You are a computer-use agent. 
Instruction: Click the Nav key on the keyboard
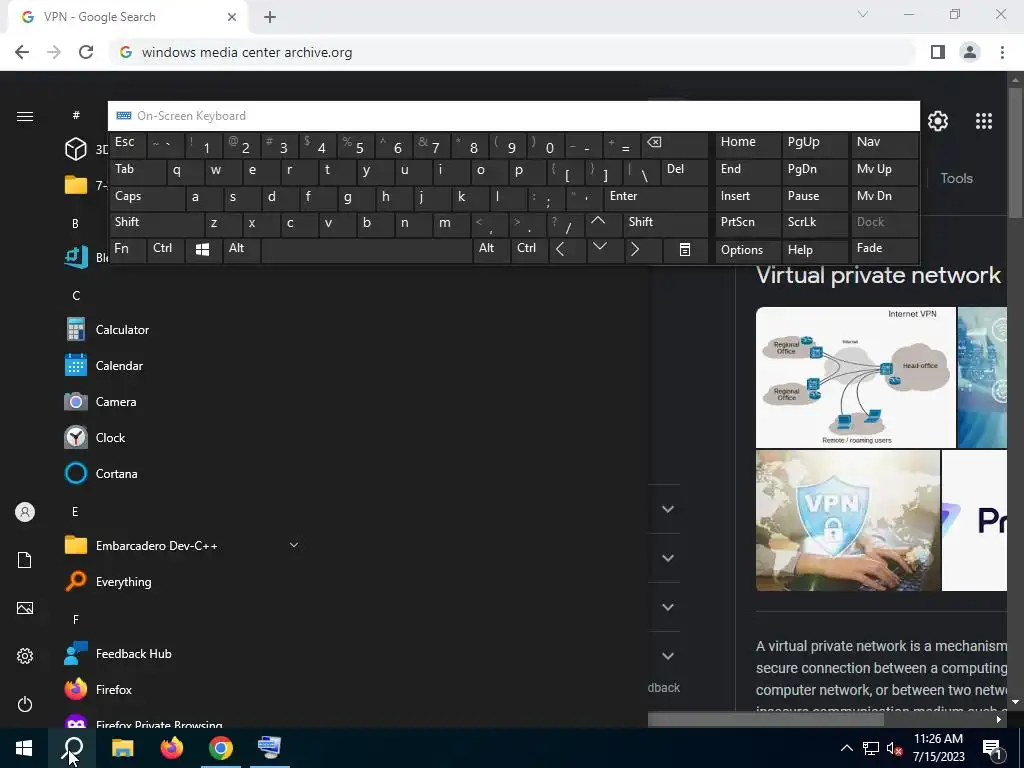[x=884, y=144]
